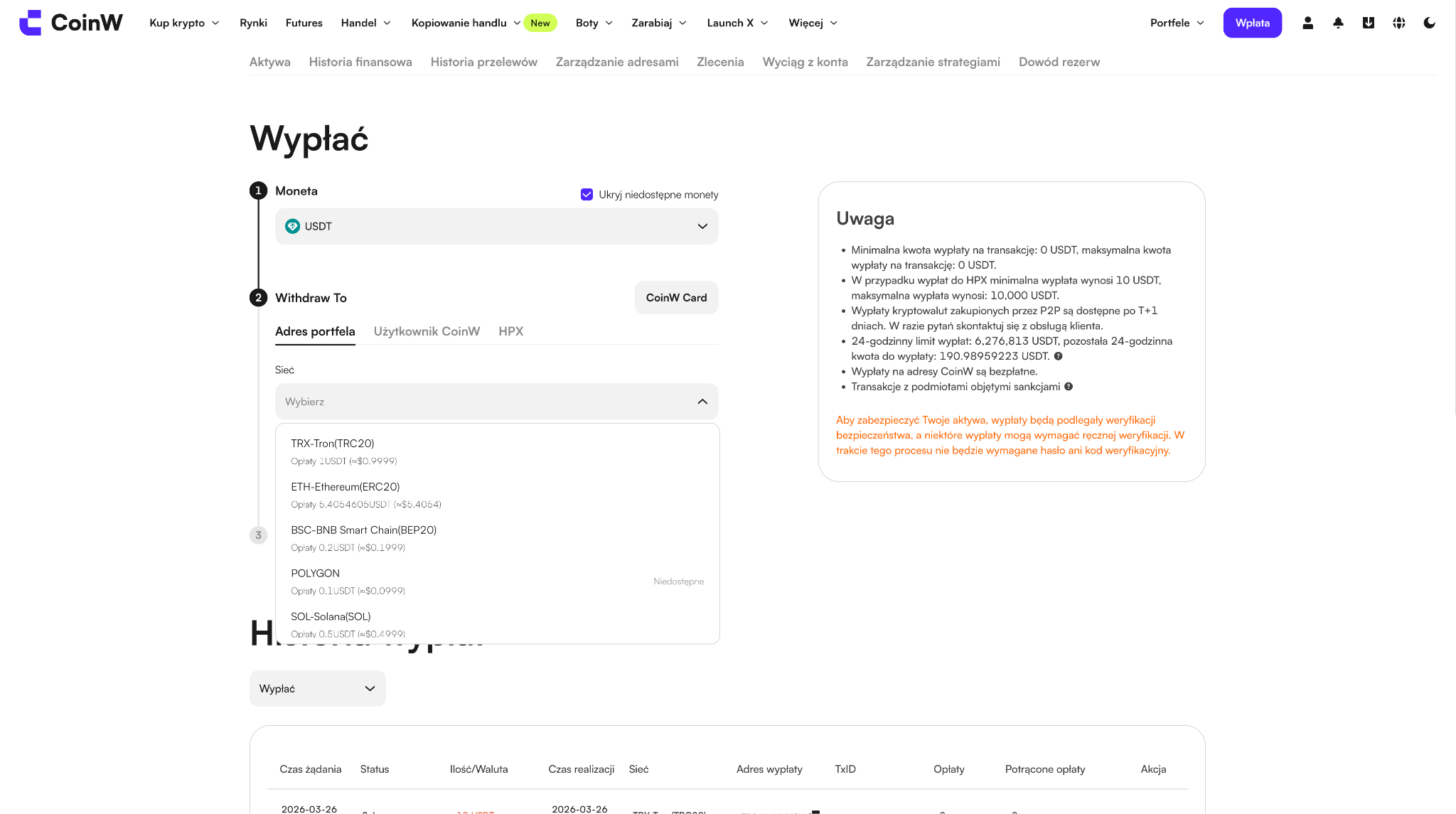Open the language globe icon

point(1399,23)
